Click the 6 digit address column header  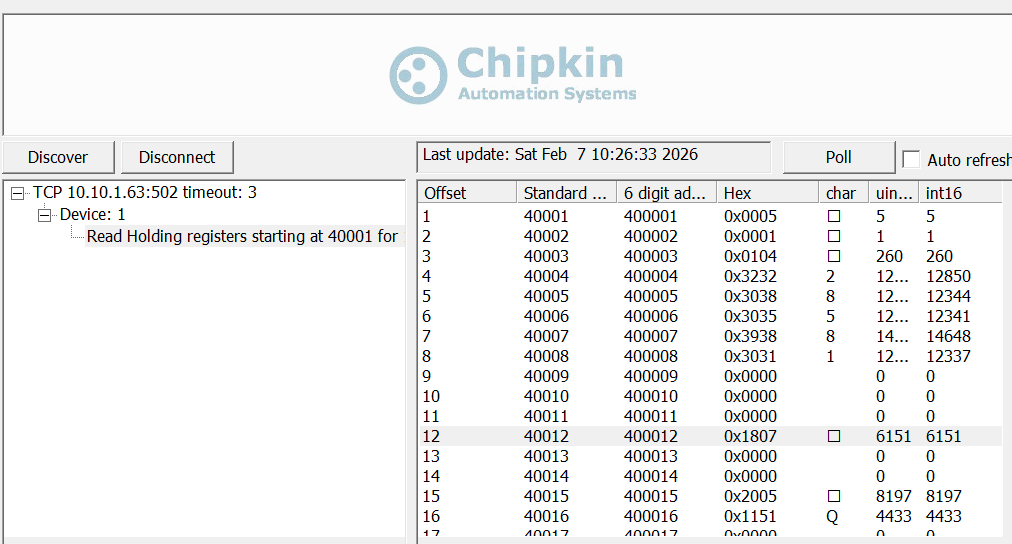(x=667, y=193)
